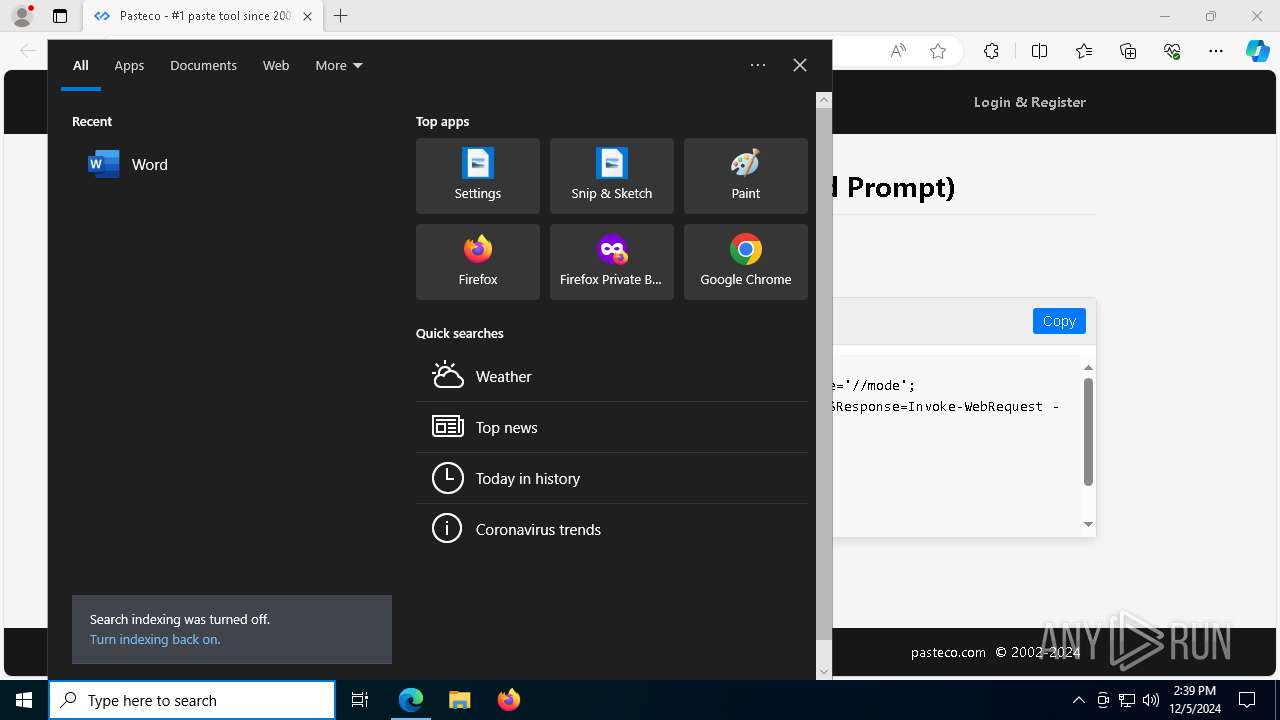Launch Paint from Top apps
The image size is (1280, 720).
click(x=746, y=176)
